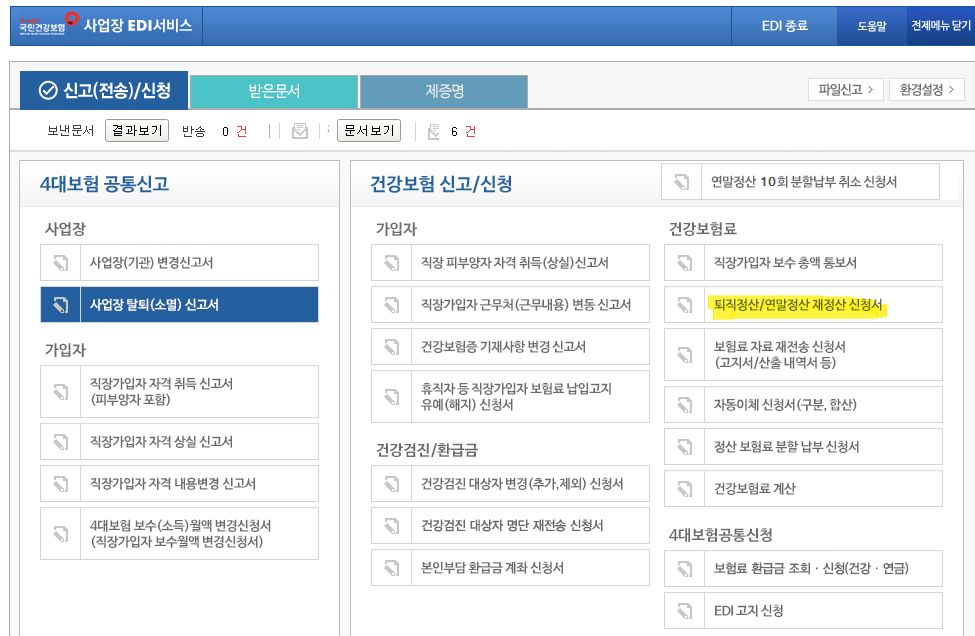Image resolution: width=975 pixels, height=636 pixels.
Task: Click icon beside 사업장 탈퇴(소멸) 신고서
Action: pos(60,305)
